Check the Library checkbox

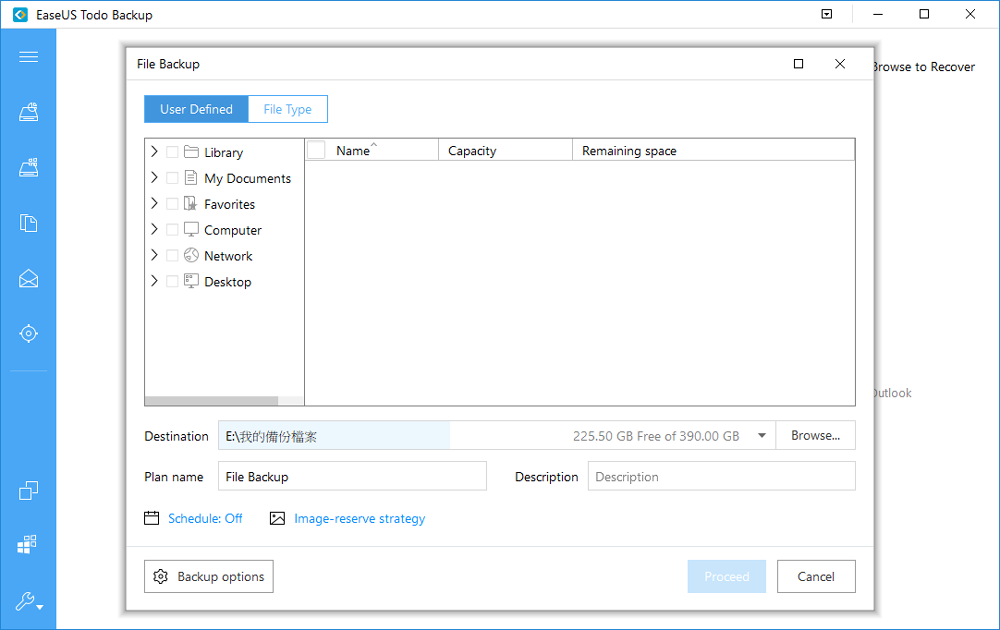172,153
